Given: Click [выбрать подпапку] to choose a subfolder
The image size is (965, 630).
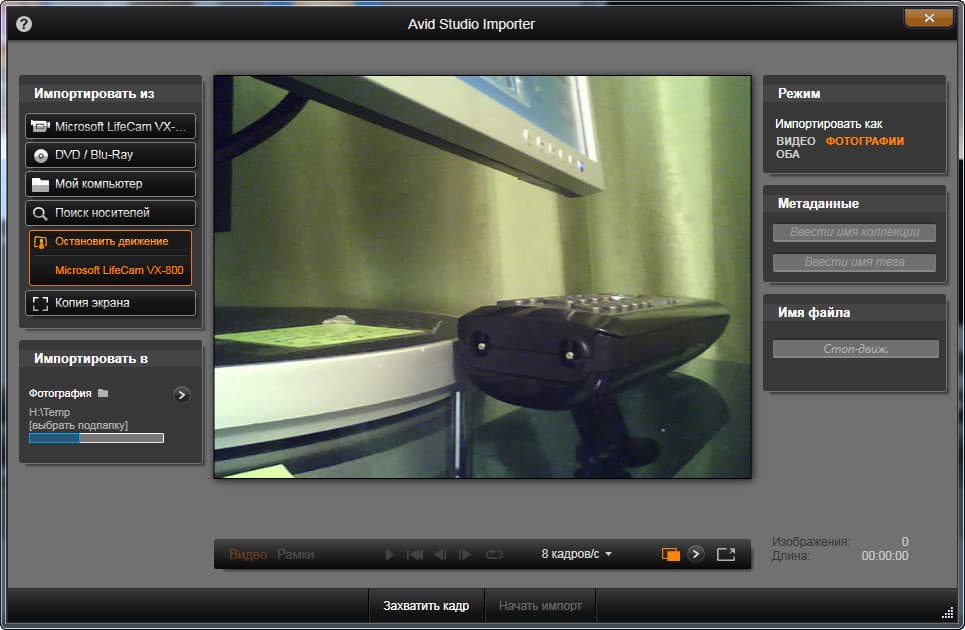Looking at the screenshot, I should pyautogui.click(x=78, y=425).
